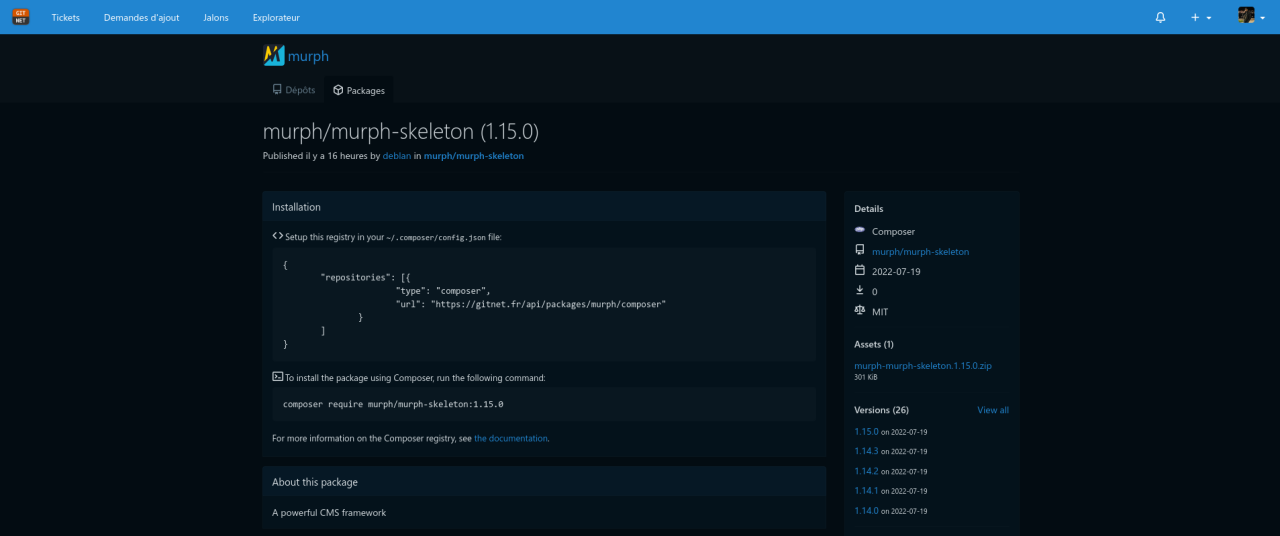
Task: Click the package title murph/murph-skeleton (1.15.0)
Action: pos(401,131)
